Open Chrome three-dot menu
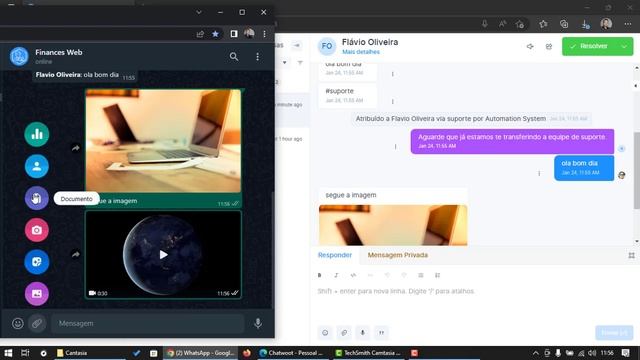Viewport: 640px width, 360px height. point(264,34)
